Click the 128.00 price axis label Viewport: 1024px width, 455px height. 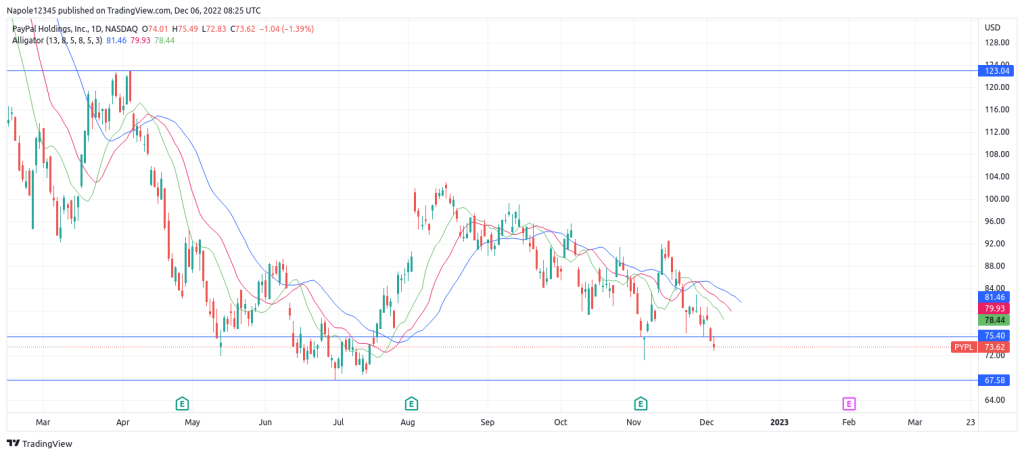(995, 42)
